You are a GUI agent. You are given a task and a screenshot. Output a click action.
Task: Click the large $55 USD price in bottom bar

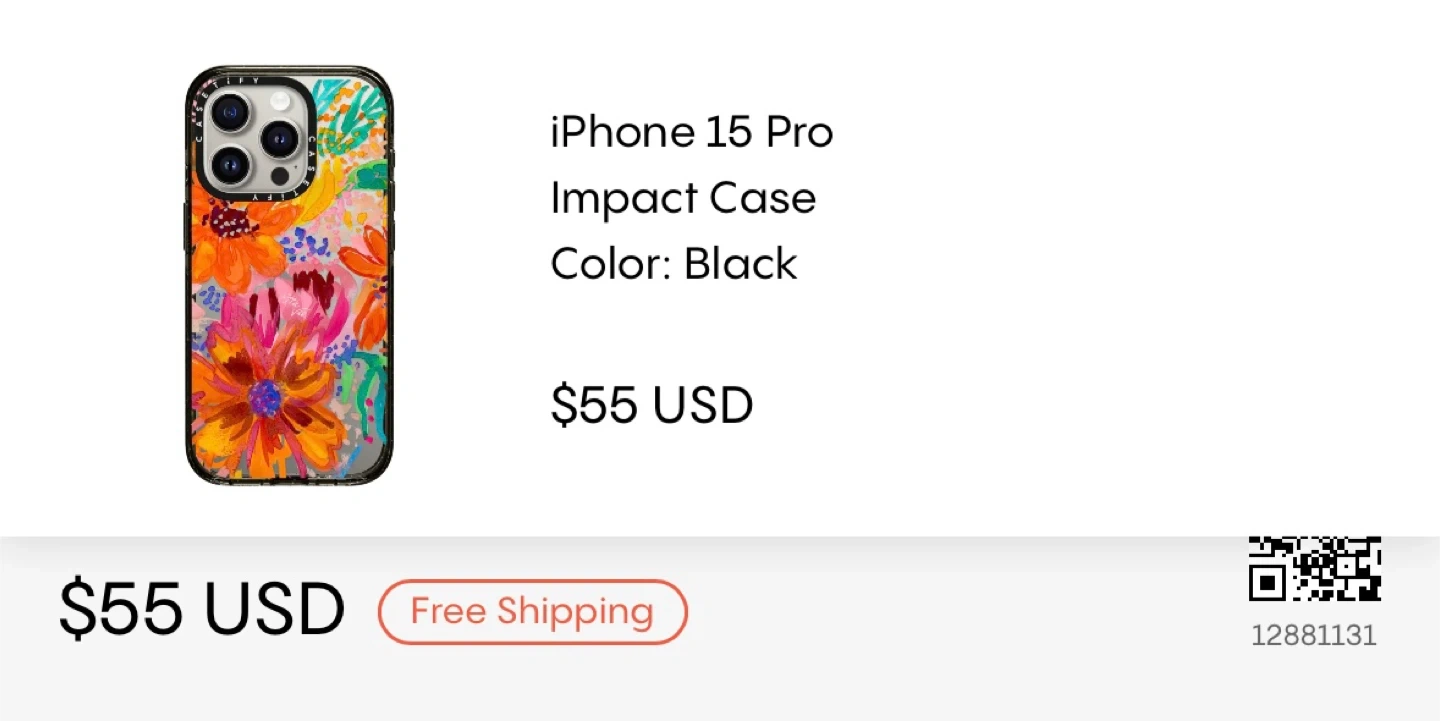pos(202,609)
